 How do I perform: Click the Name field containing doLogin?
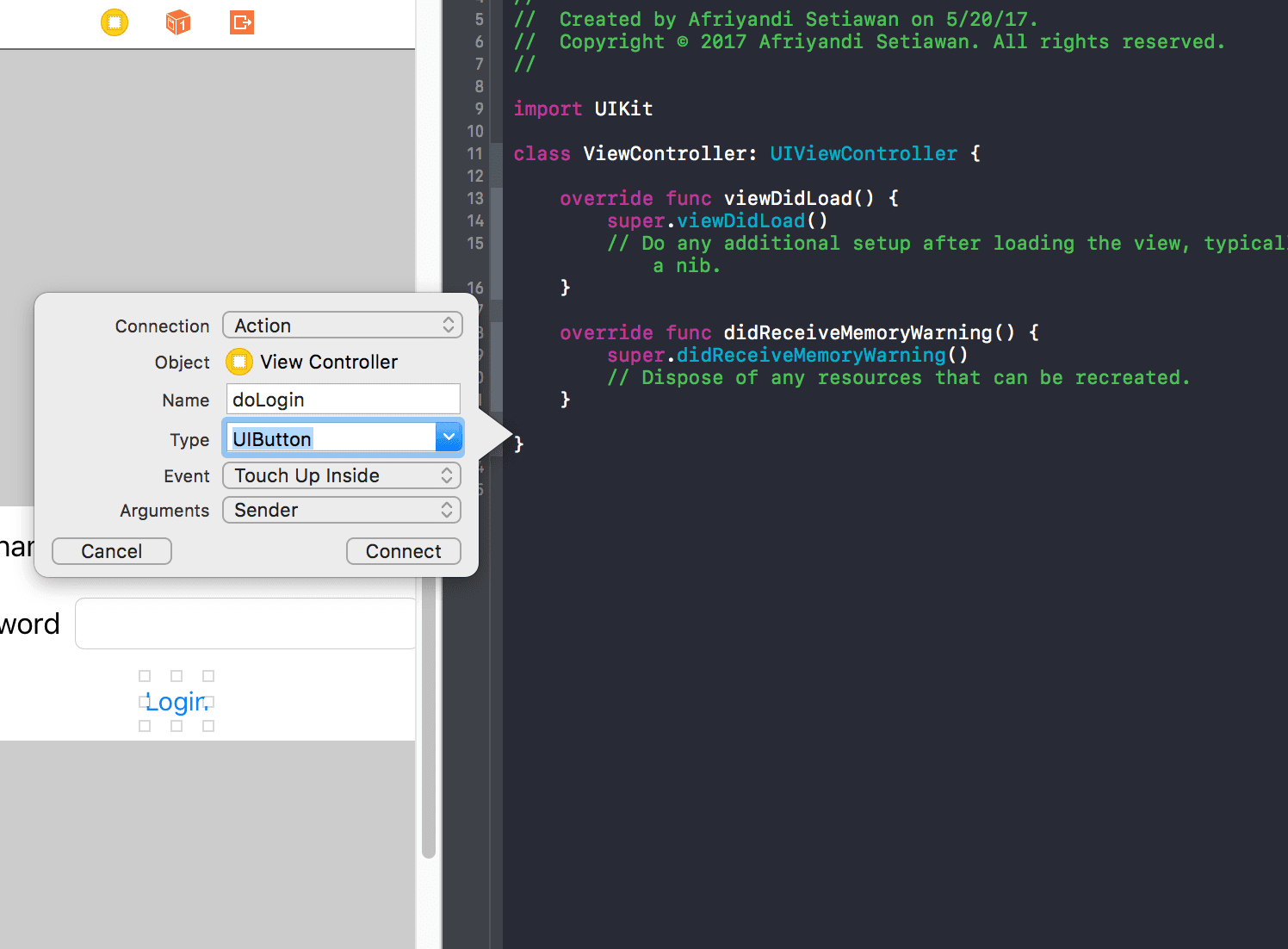pyautogui.click(x=343, y=400)
